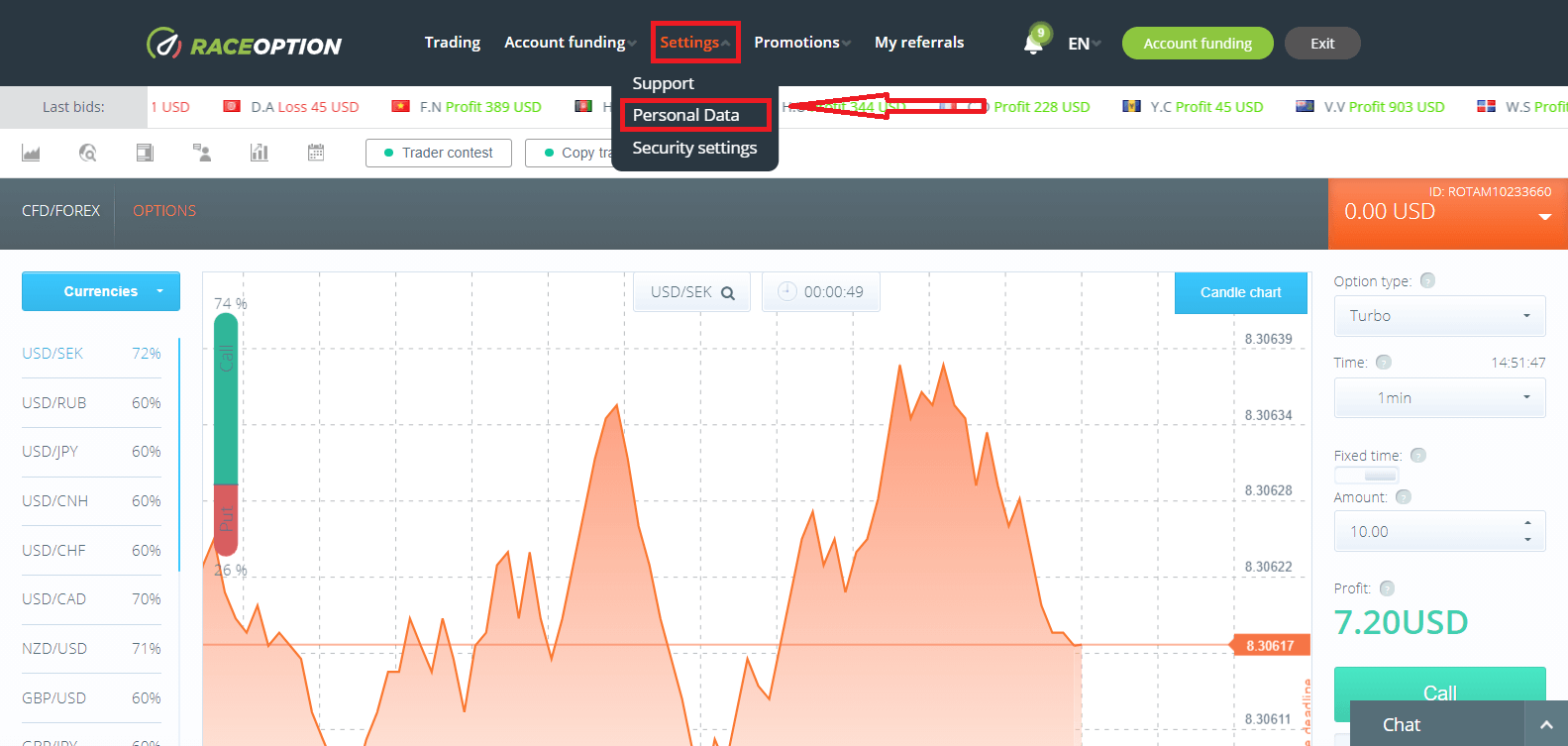Select NZD/USD currency pair

[91, 649]
